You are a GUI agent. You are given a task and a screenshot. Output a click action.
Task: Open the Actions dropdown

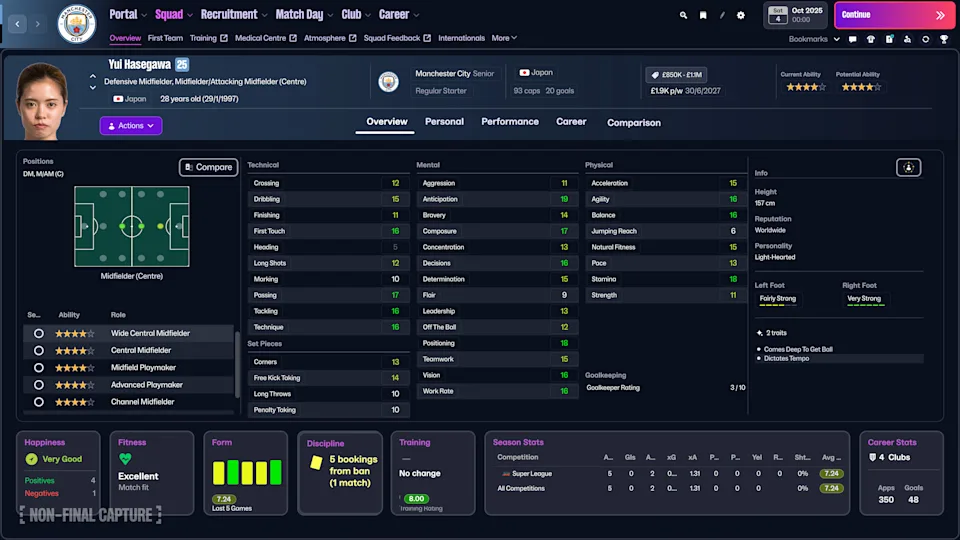click(x=130, y=126)
